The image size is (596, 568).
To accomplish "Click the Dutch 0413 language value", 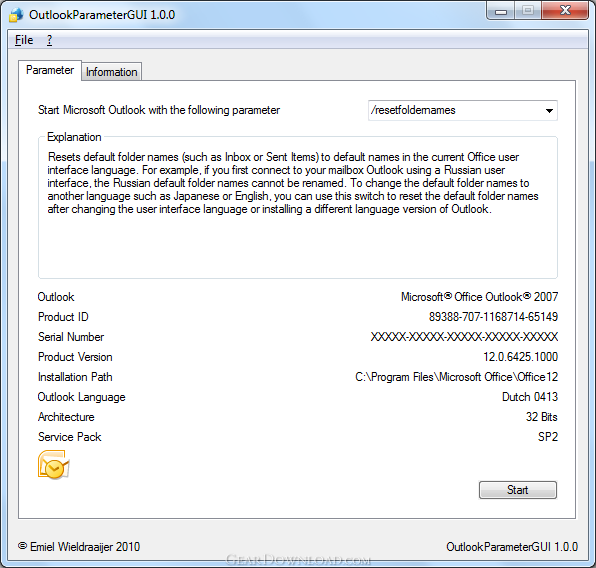I will pyautogui.click(x=530, y=397).
